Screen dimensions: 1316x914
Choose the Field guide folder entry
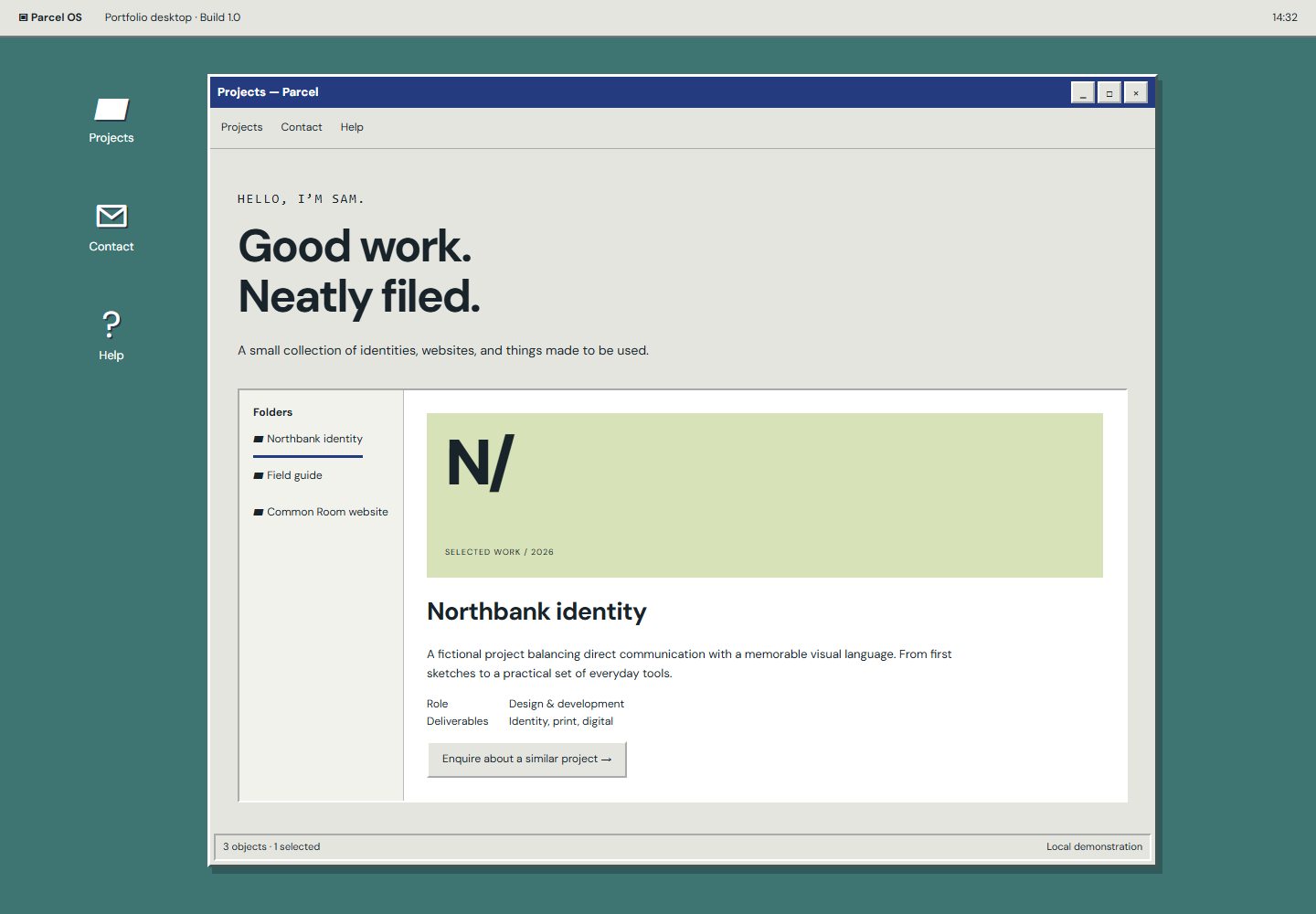point(288,475)
